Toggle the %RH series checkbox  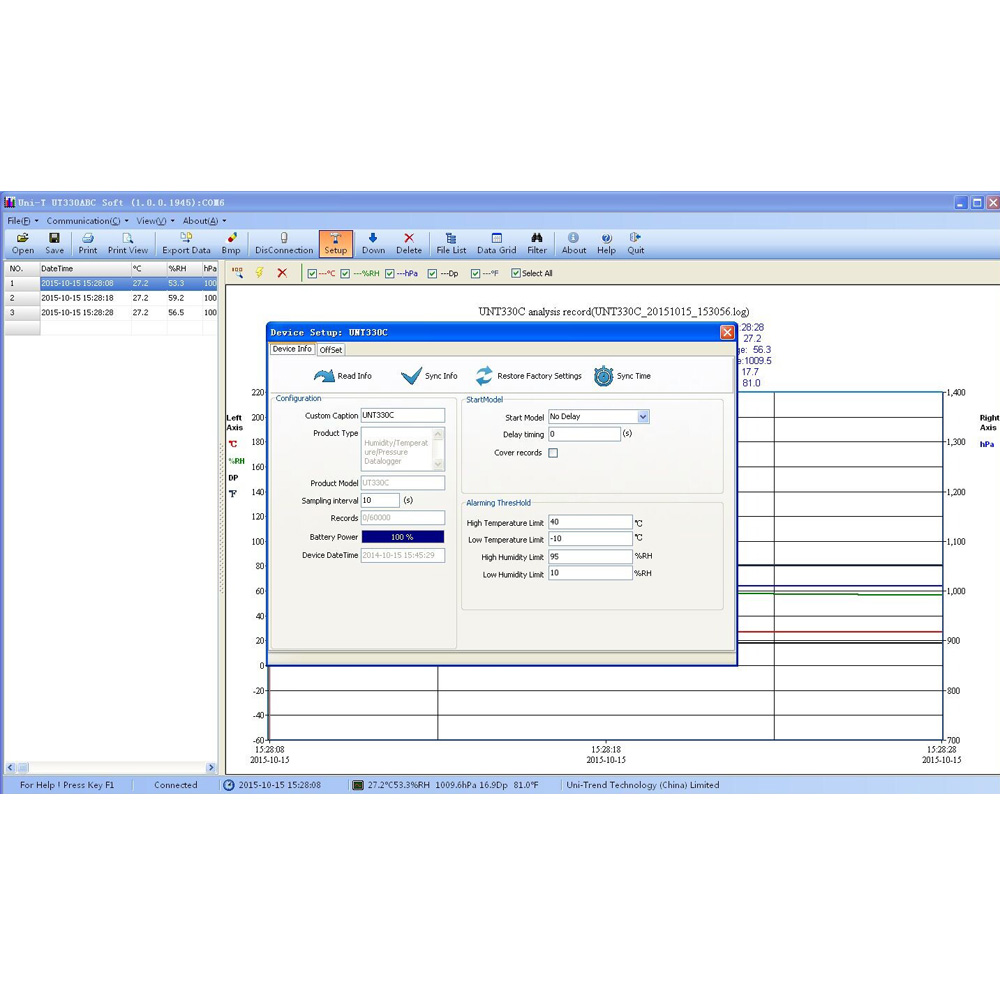click(x=345, y=273)
